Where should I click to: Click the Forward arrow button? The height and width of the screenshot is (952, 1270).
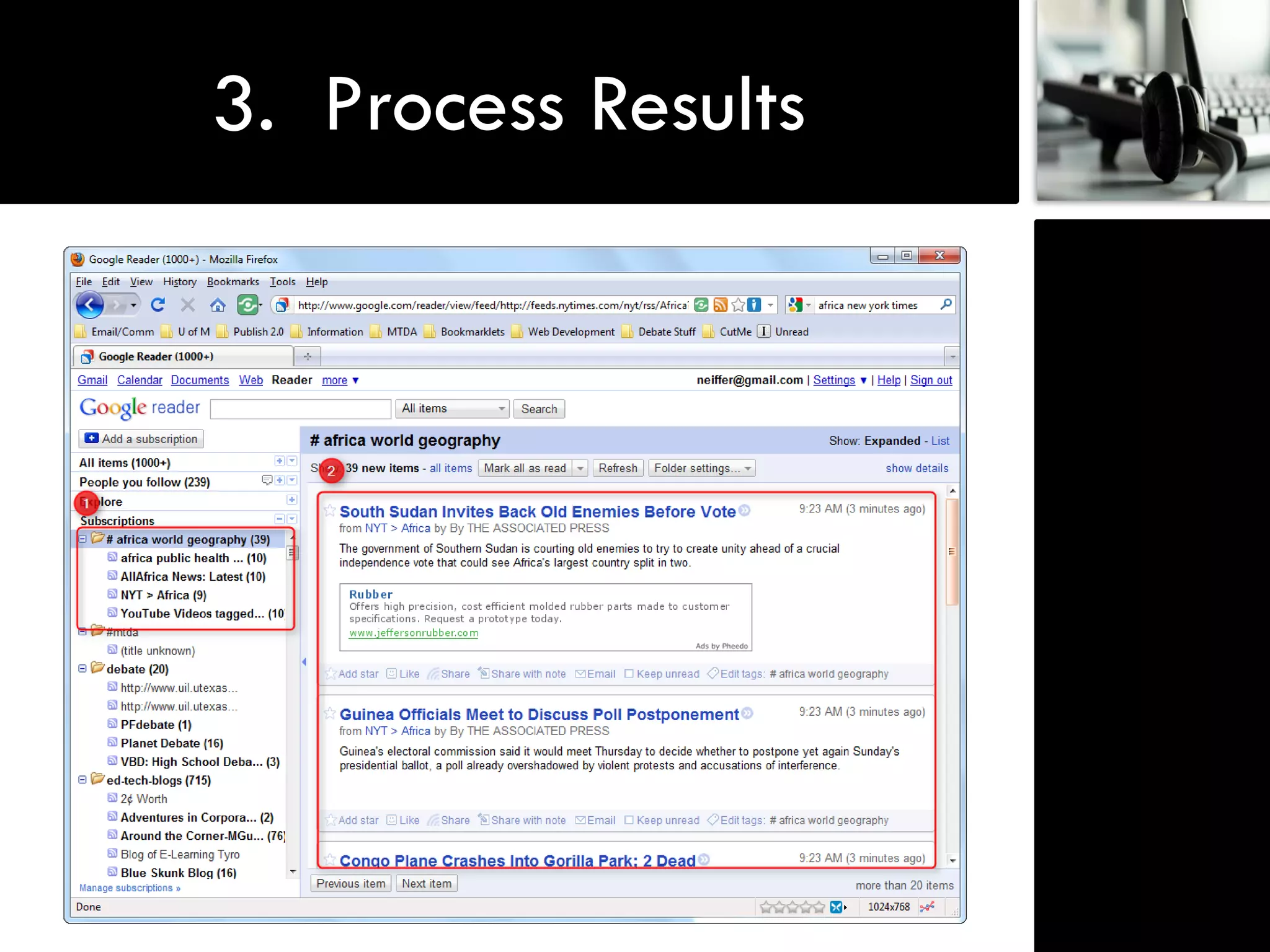click(x=116, y=305)
